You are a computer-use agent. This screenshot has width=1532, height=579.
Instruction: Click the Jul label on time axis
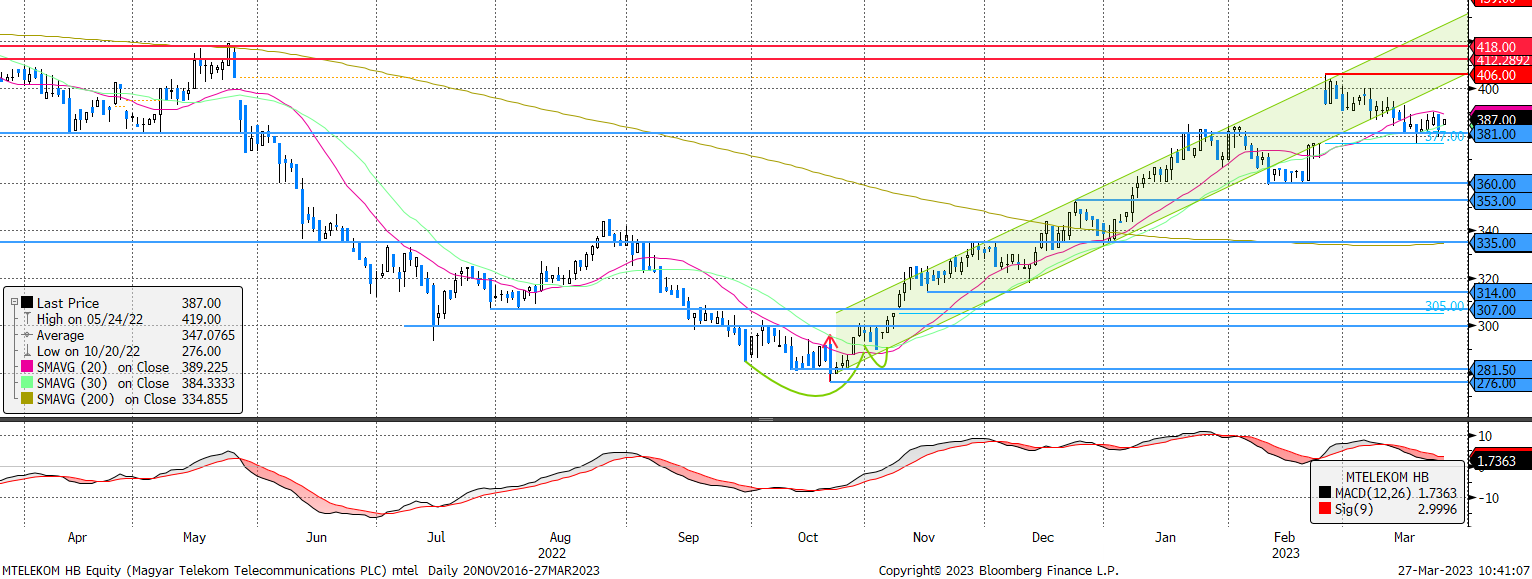pyautogui.click(x=436, y=538)
